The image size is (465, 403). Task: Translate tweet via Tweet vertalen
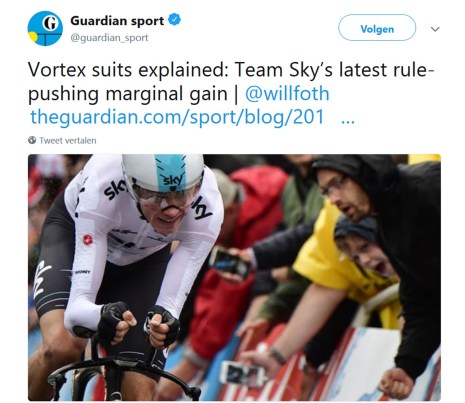(68, 141)
